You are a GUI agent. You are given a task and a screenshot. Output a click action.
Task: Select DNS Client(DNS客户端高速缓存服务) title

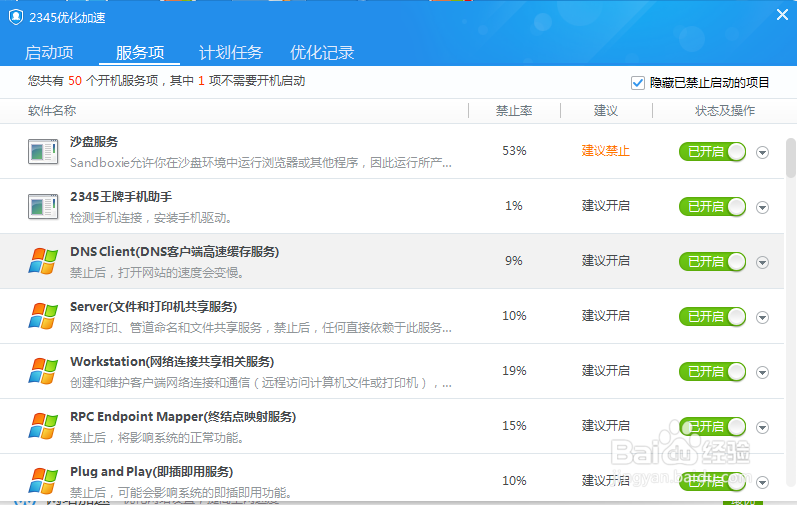tap(174, 251)
